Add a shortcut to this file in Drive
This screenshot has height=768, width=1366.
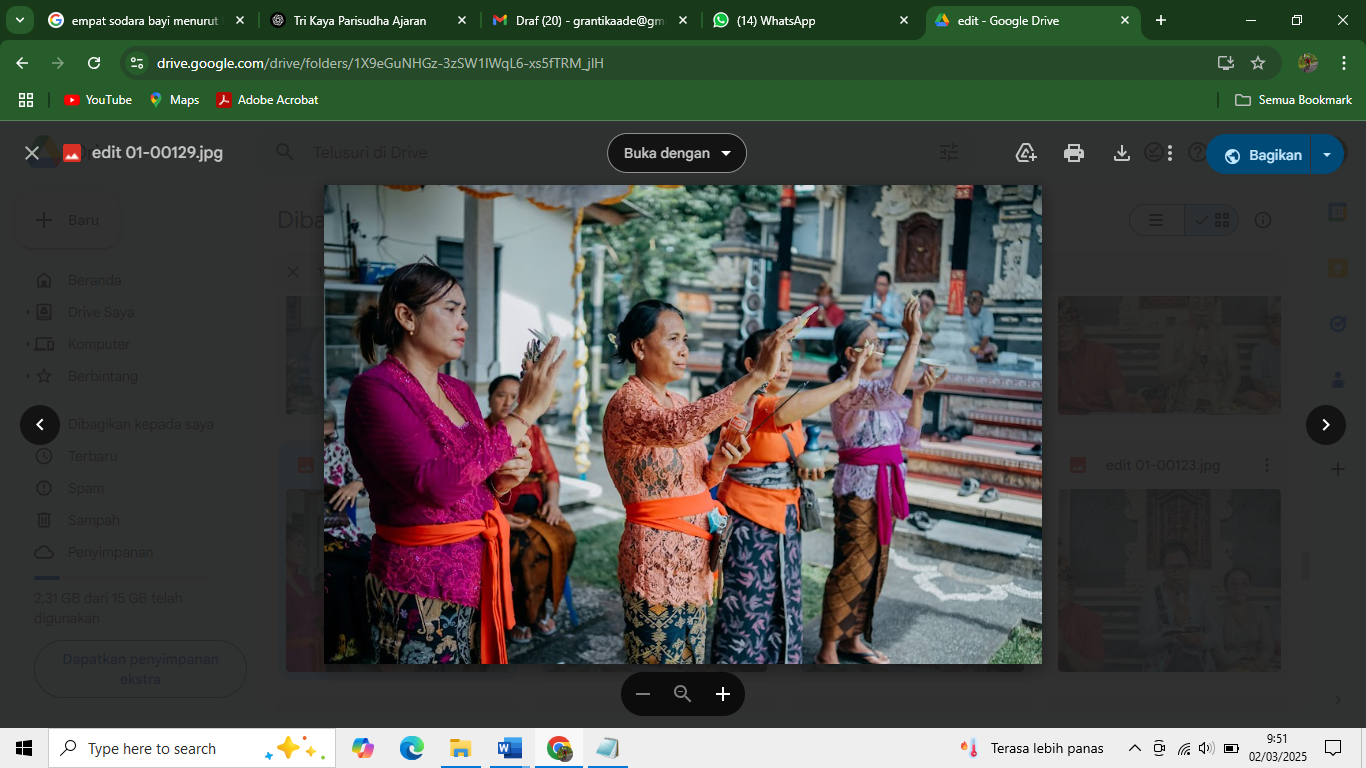pyautogui.click(x=1025, y=152)
